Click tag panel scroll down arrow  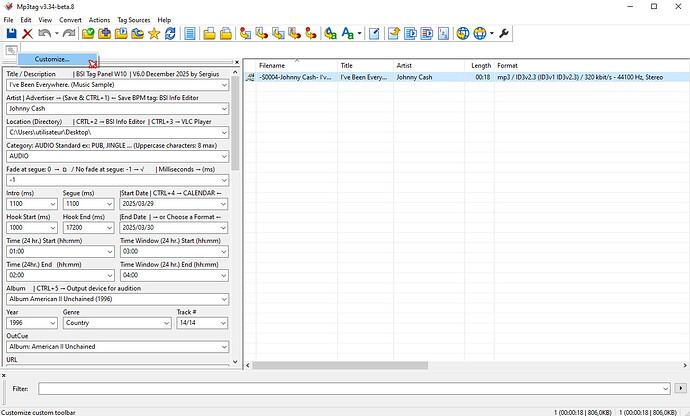(235, 362)
